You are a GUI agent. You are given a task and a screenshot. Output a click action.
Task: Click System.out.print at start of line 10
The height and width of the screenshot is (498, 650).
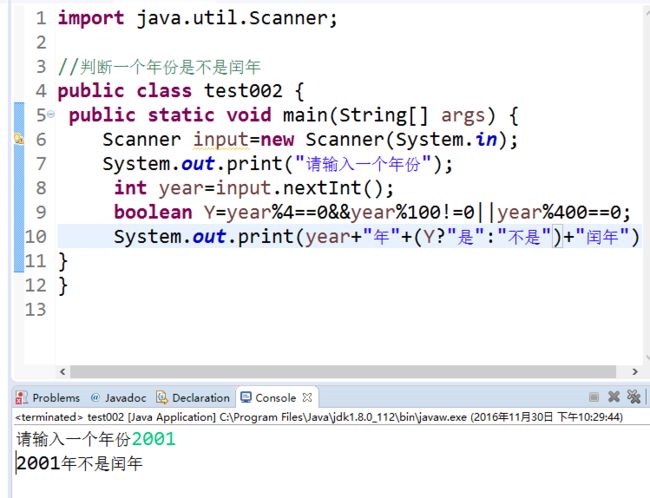click(x=204, y=237)
